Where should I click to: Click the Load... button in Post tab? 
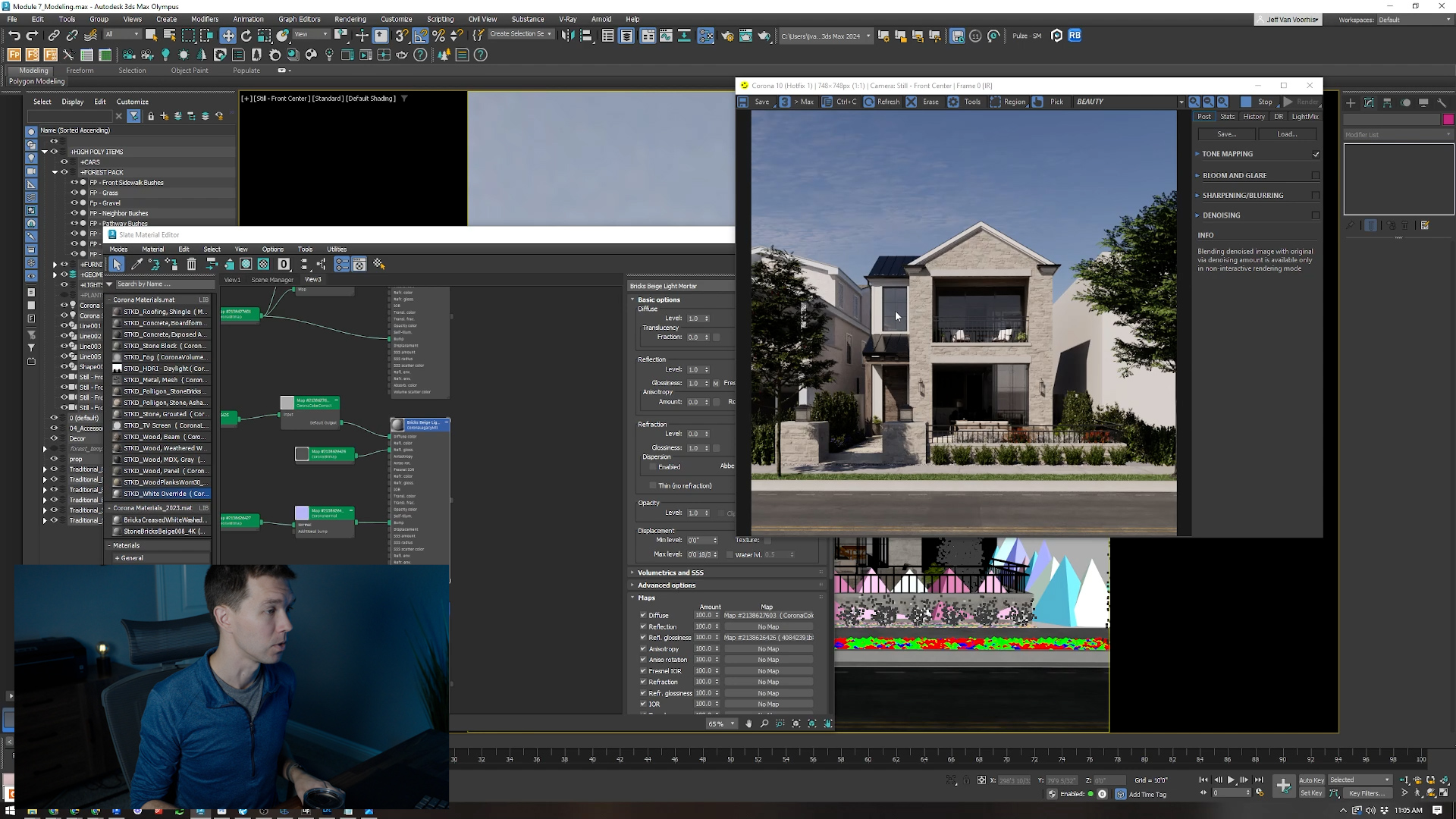(1287, 134)
